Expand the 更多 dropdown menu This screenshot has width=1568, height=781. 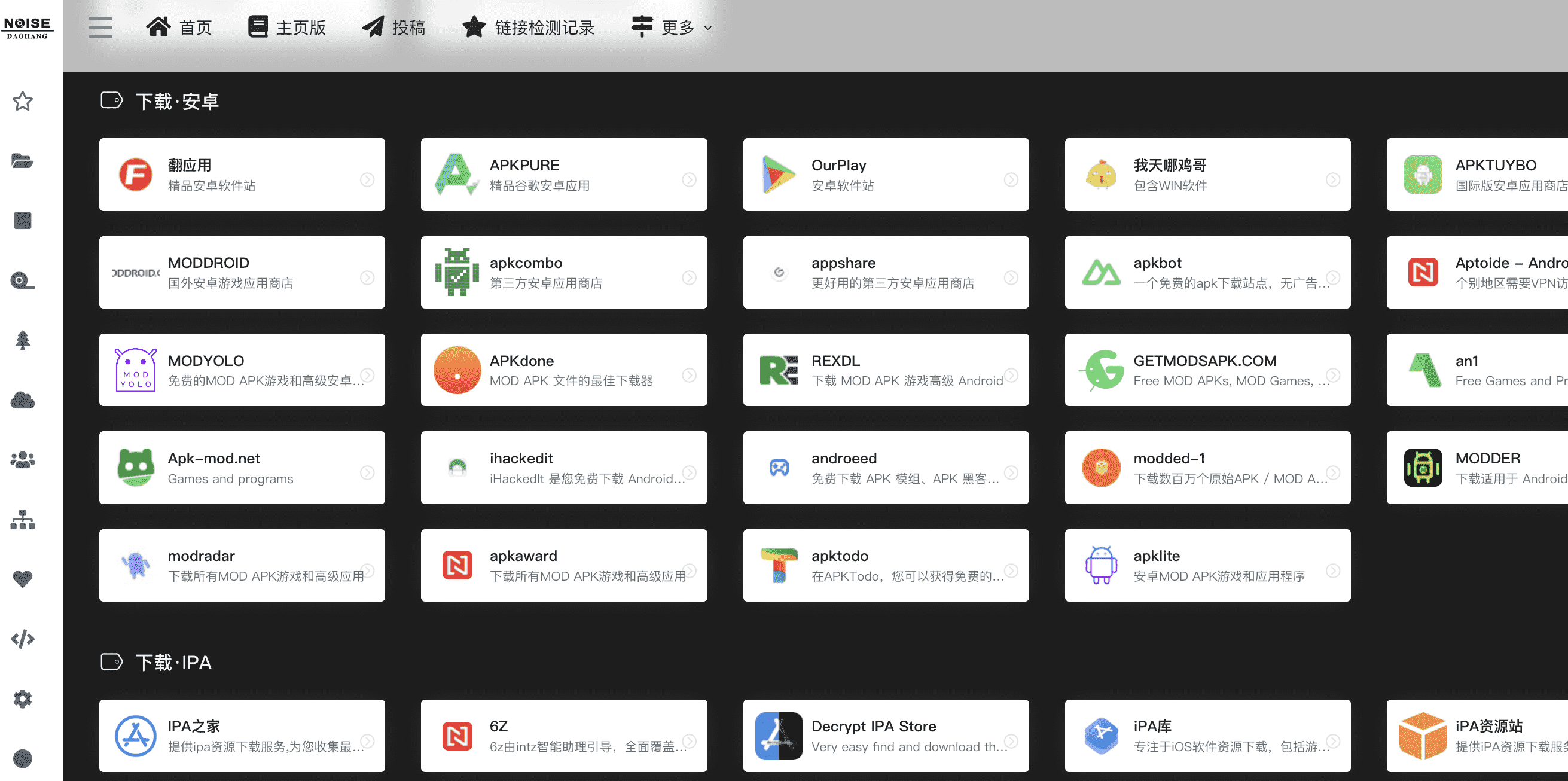tap(671, 28)
